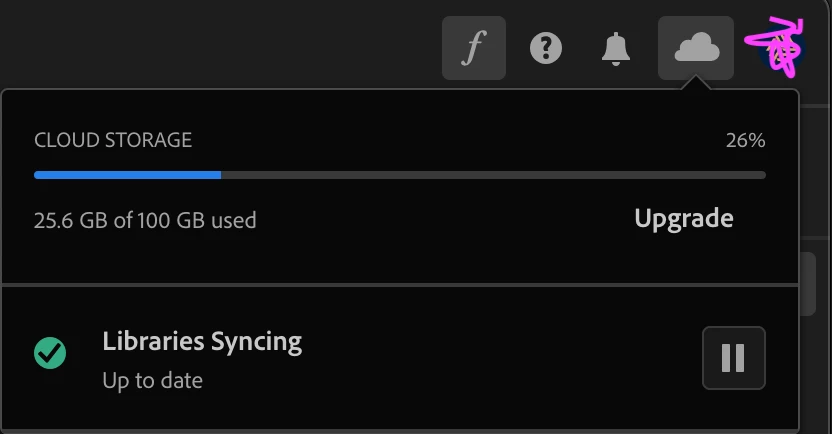Click the green sync status checkmark
832x434 pixels.
pyautogui.click(x=50, y=352)
